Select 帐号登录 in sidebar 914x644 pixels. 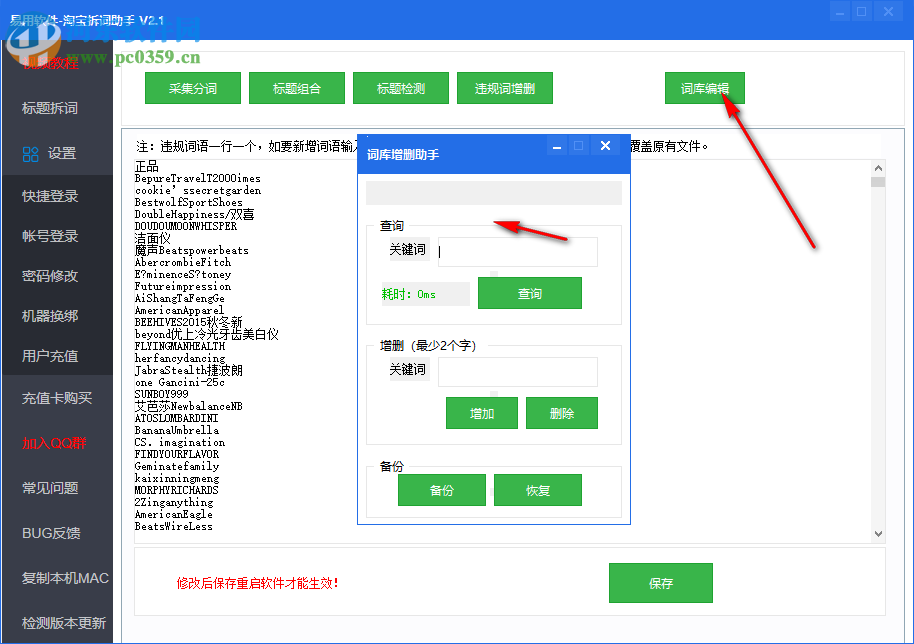(x=50, y=236)
